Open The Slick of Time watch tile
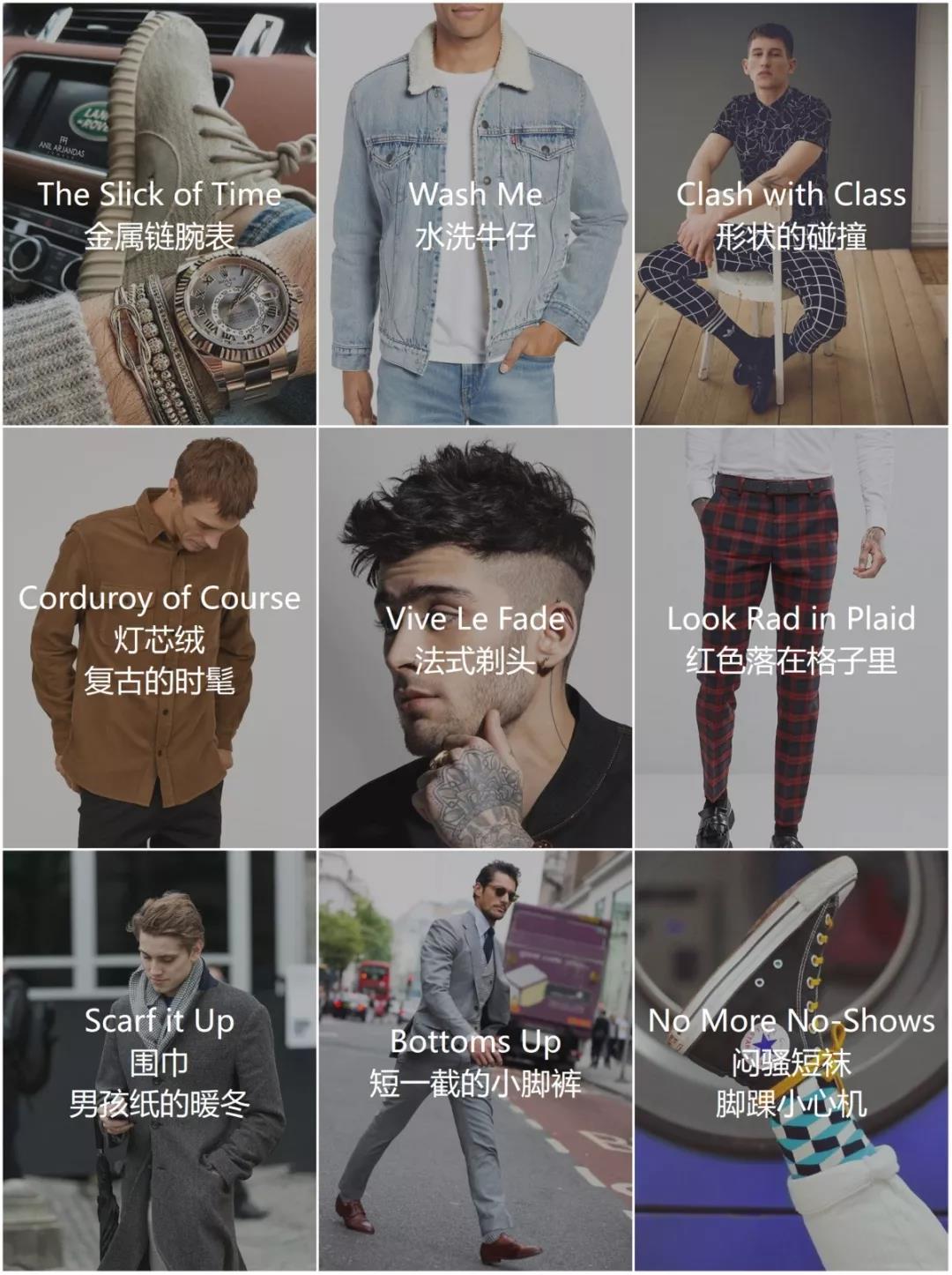The width and height of the screenshot is (952, 1275). [x=159, y=213]
